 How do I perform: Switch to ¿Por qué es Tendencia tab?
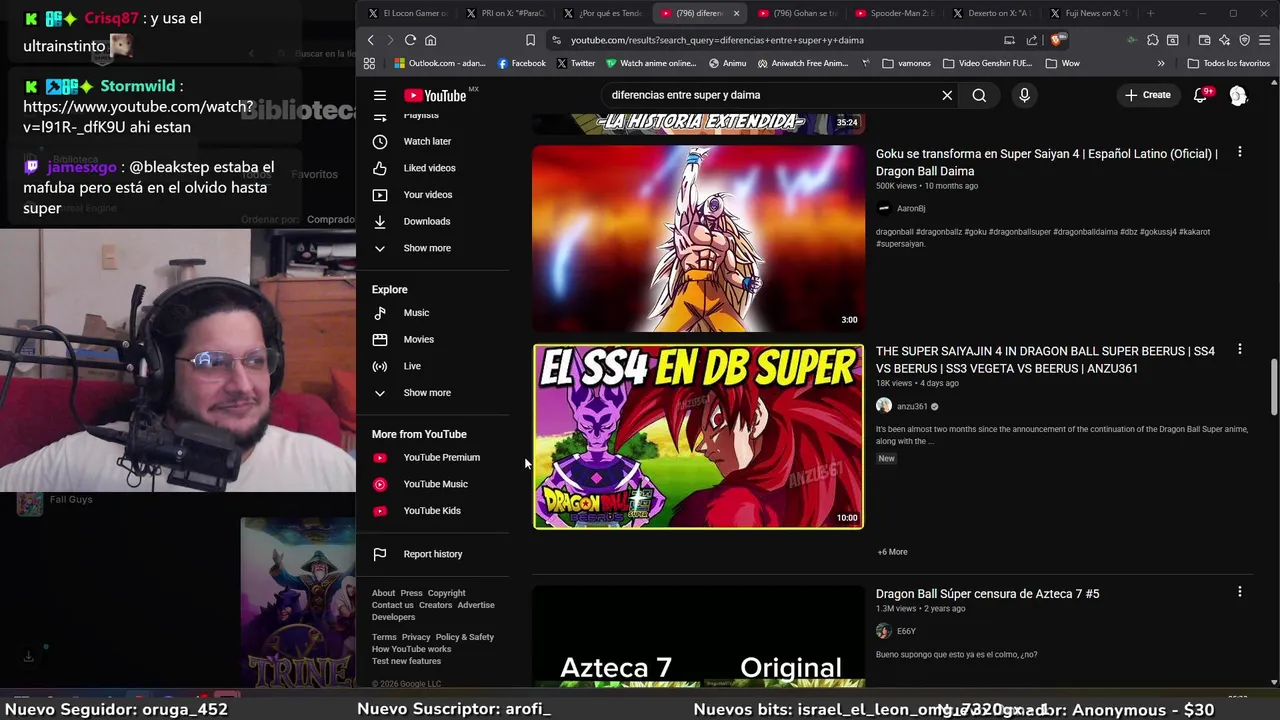coord(603,13)
